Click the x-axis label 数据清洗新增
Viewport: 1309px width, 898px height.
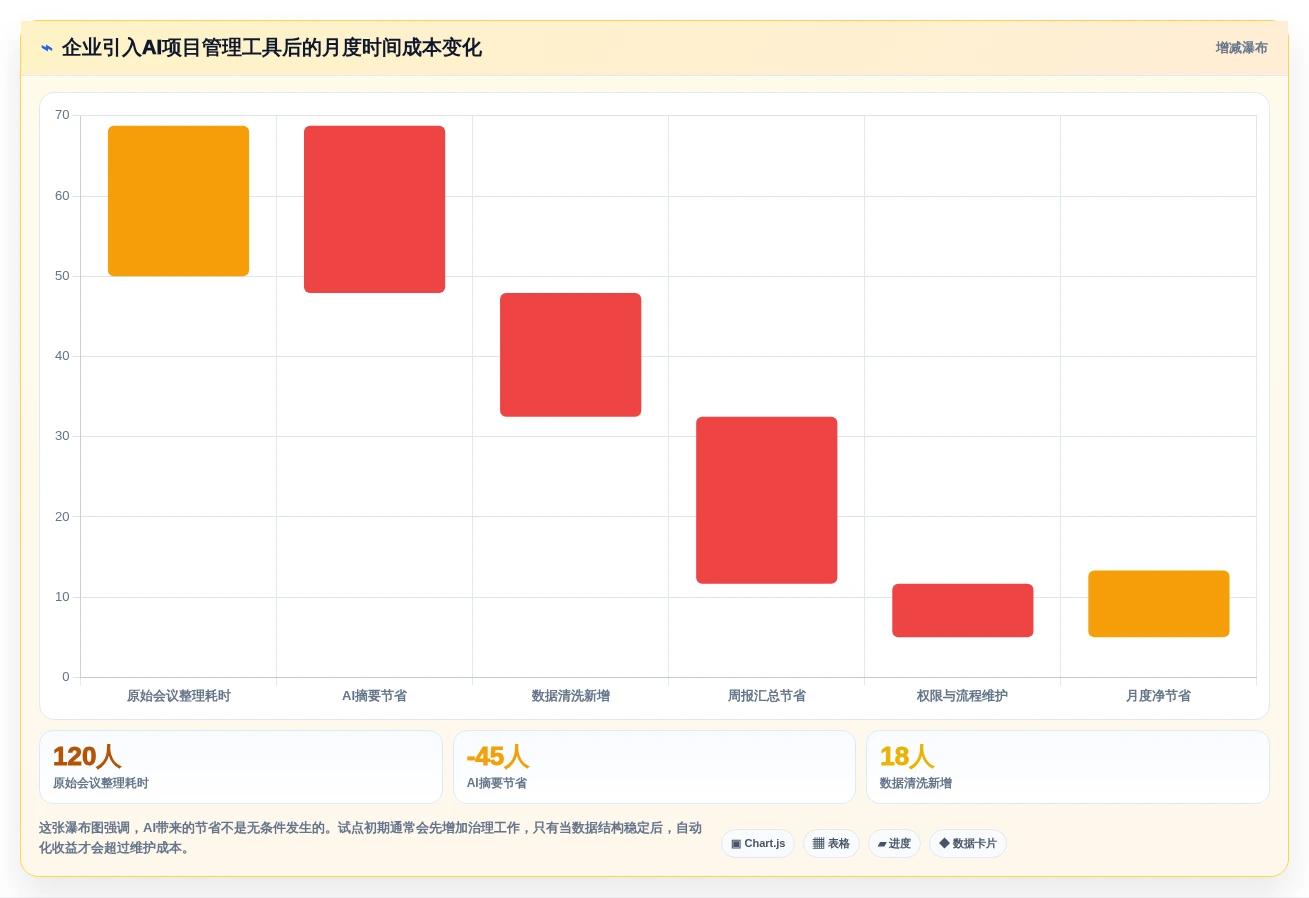point(570,696)
